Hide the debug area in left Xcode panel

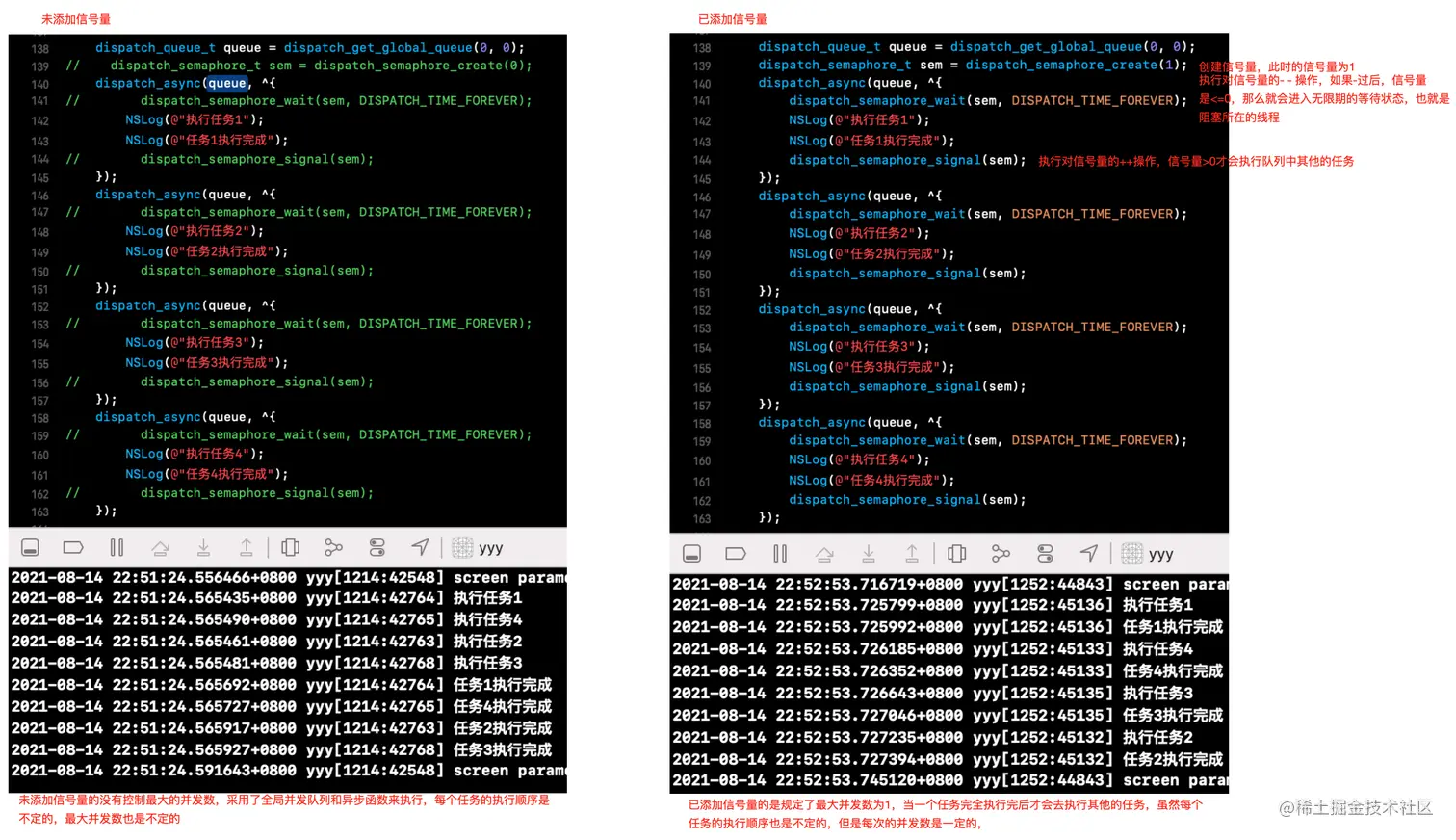point(30,548)
